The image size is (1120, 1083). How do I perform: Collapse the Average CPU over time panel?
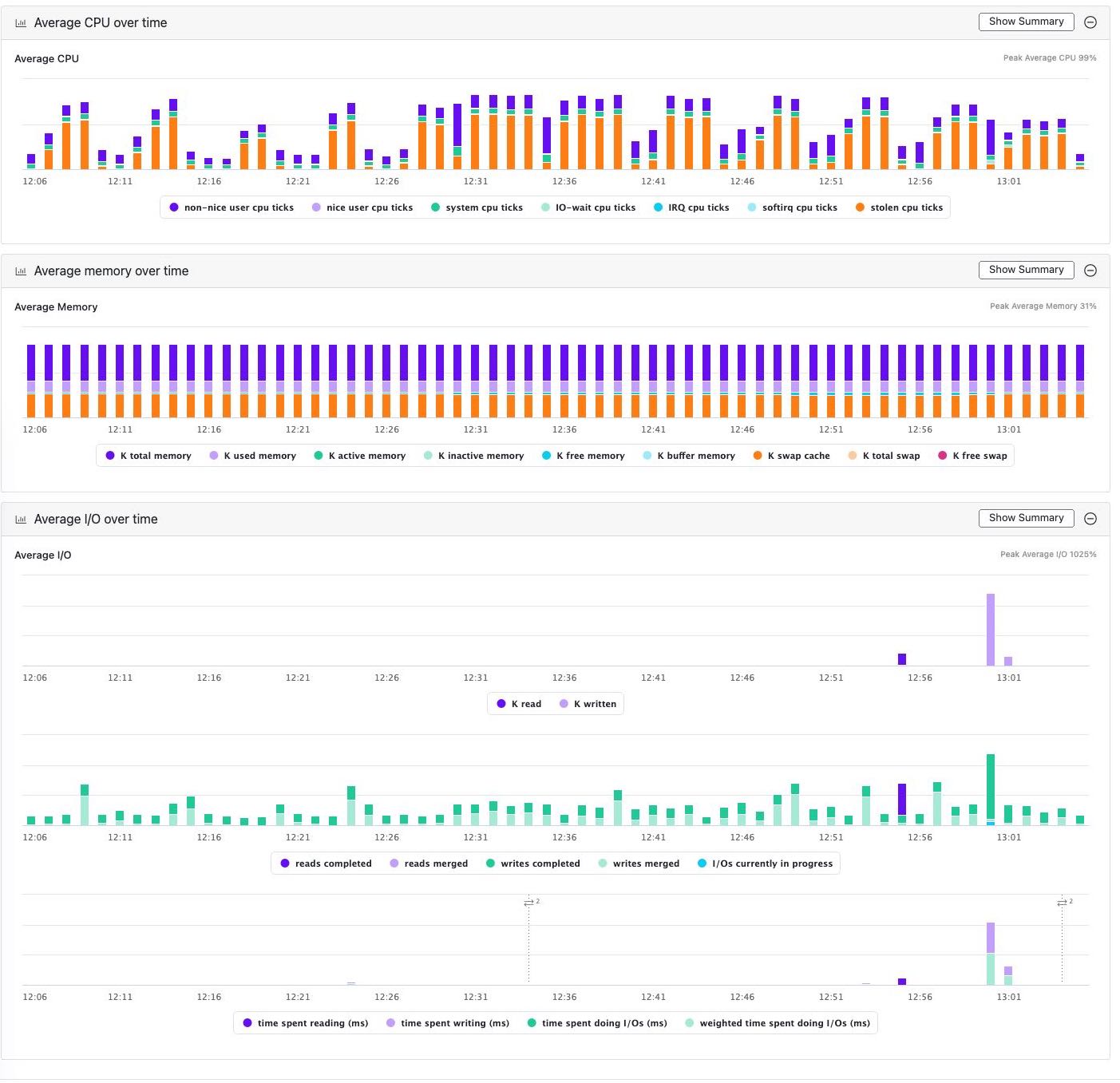pyautogui.click(x=1091, y=22)
